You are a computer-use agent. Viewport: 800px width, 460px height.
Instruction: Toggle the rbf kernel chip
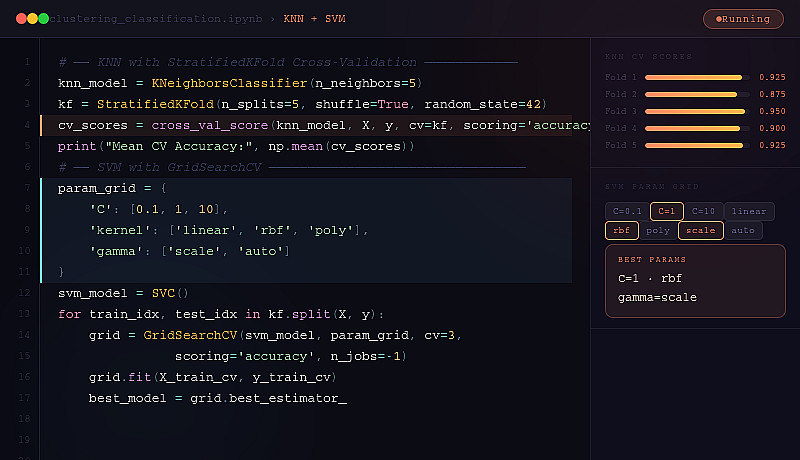[621, 230]
